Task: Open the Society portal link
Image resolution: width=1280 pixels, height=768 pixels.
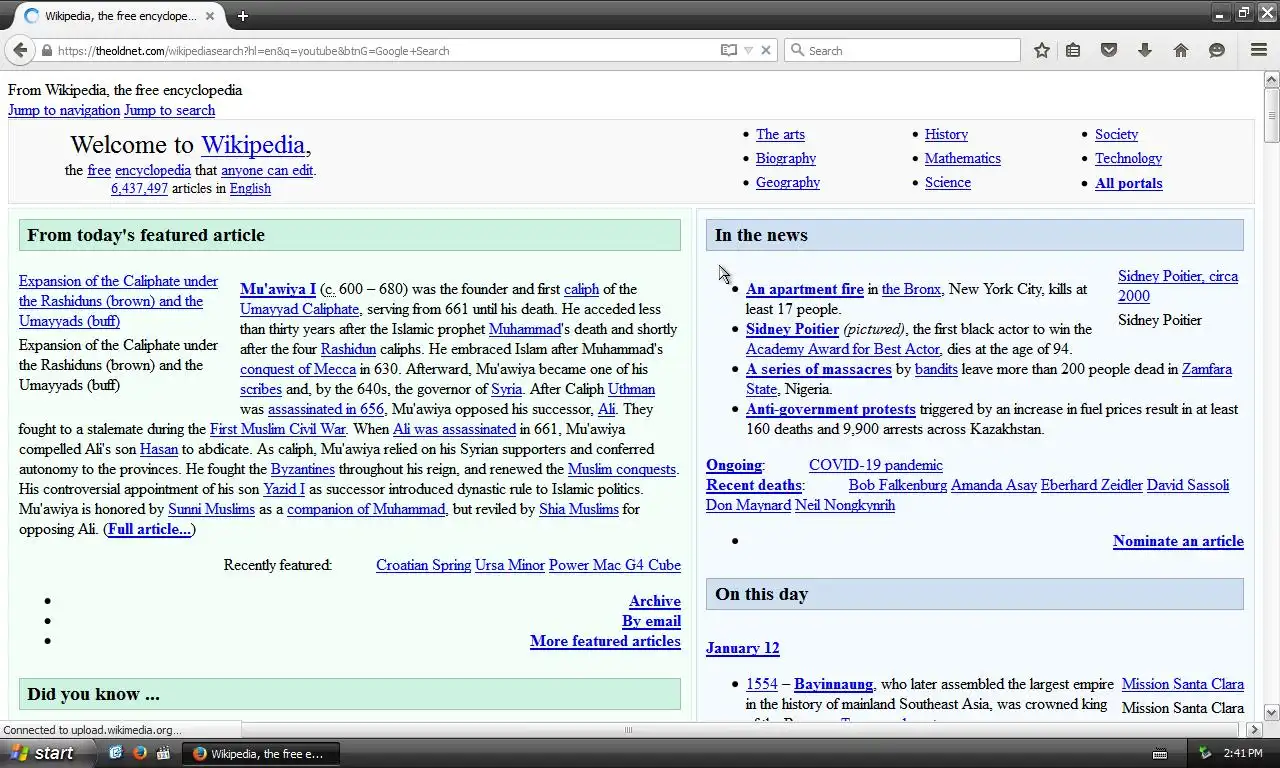Action: click(1116, 134)
